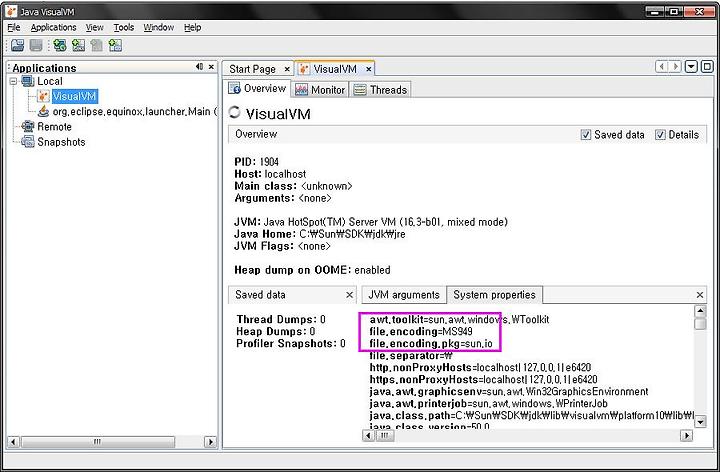Viewport: 720px width, 472px height.
Task: Close the VisualVM document tab
Action: 368,69
